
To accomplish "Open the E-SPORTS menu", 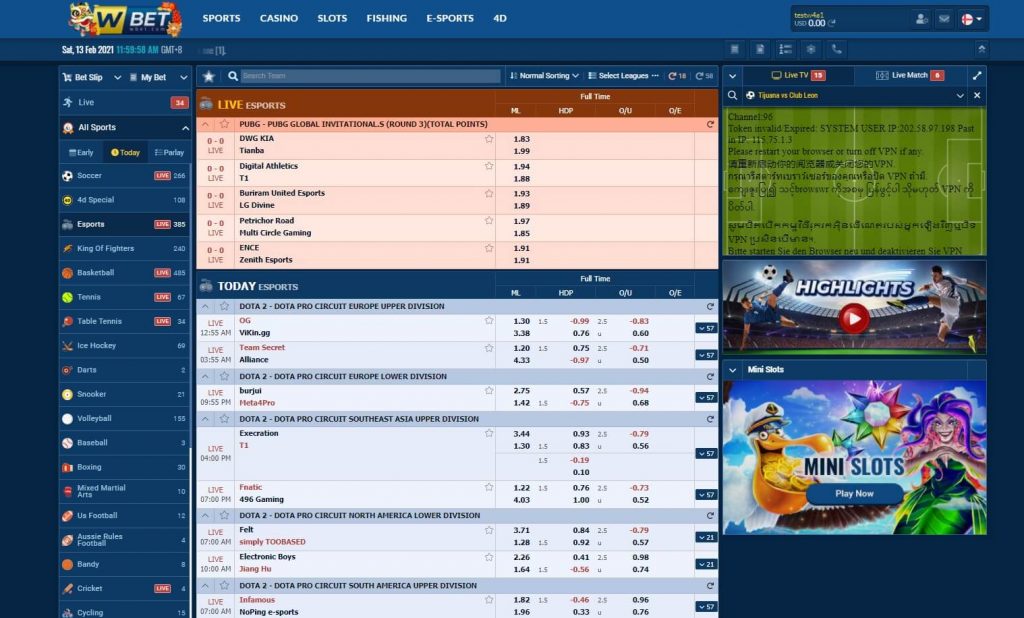I will pyautogui.click(x=450, y=18).
